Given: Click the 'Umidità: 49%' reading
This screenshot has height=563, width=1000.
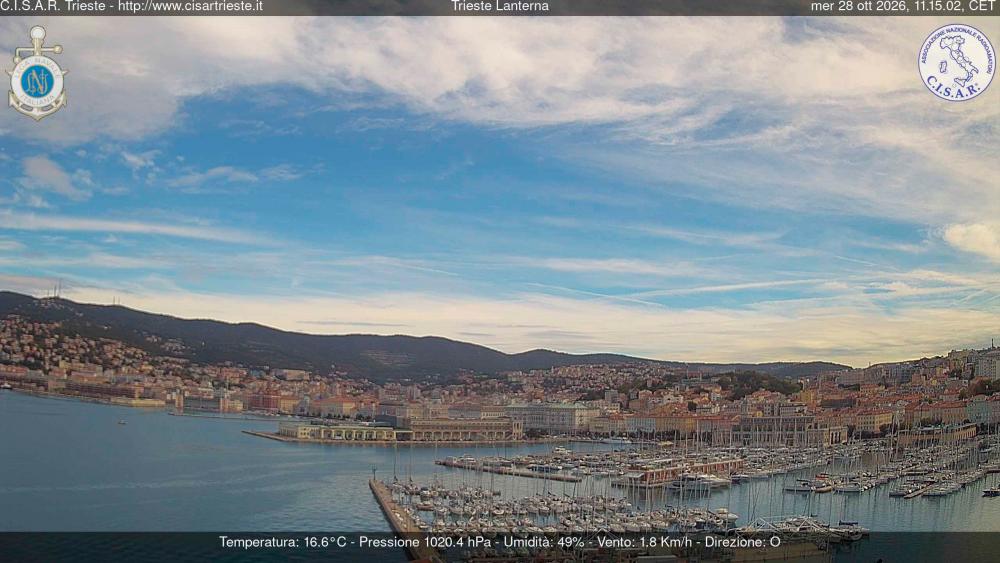Looking at the screenshot, I should [543, 542].
